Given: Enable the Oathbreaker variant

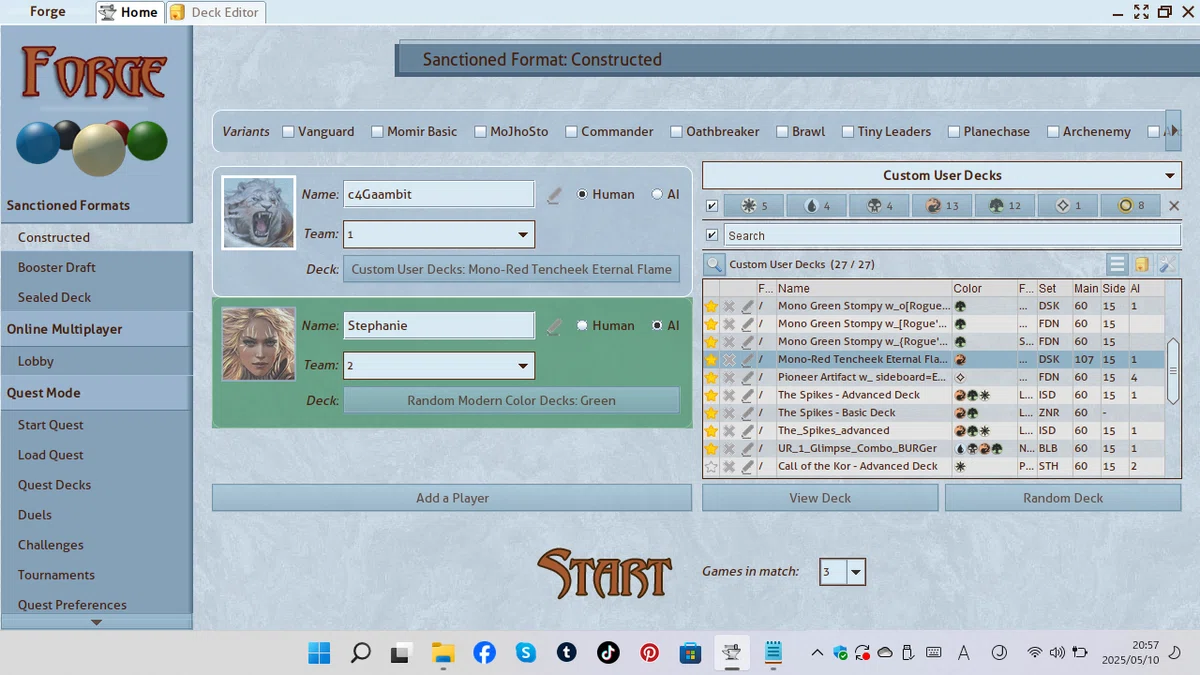Looking at the screenshot, I should pyautogui.click(x=677, y=131).
